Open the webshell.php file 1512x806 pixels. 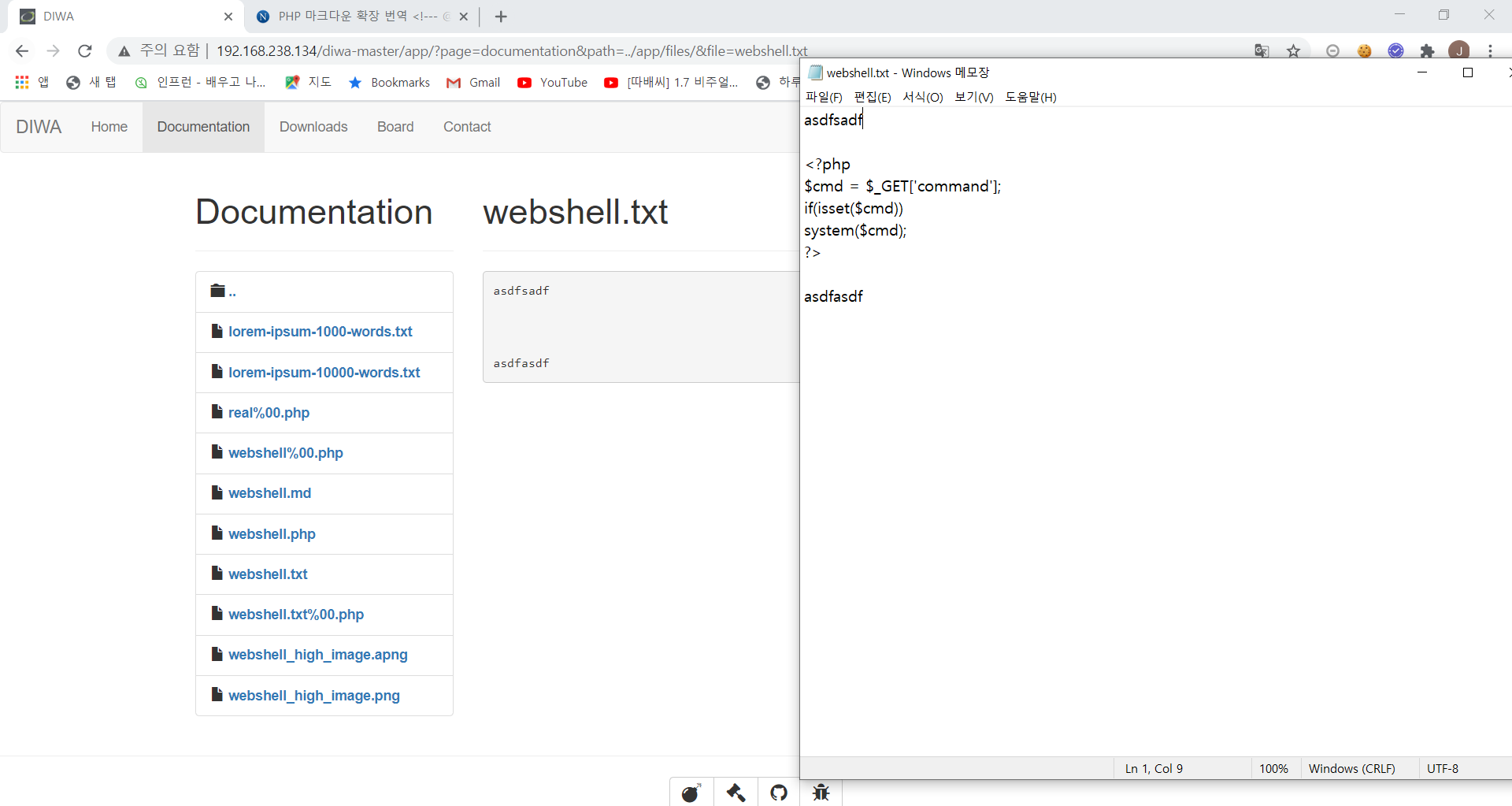click(x=272, y=534)
